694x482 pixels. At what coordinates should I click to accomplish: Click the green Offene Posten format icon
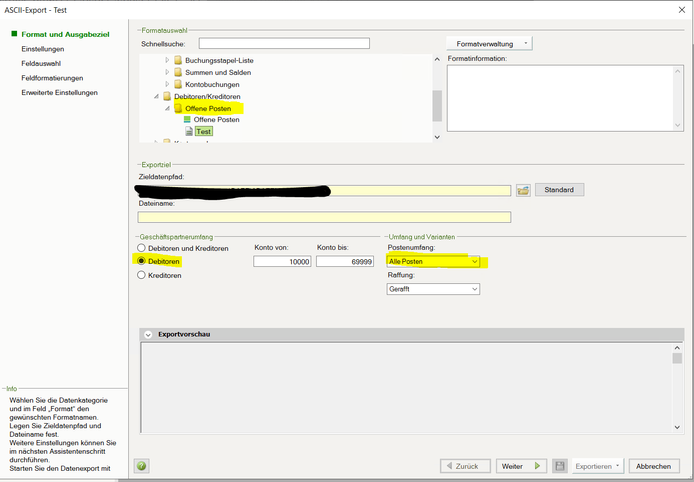[x=187, y=119]
